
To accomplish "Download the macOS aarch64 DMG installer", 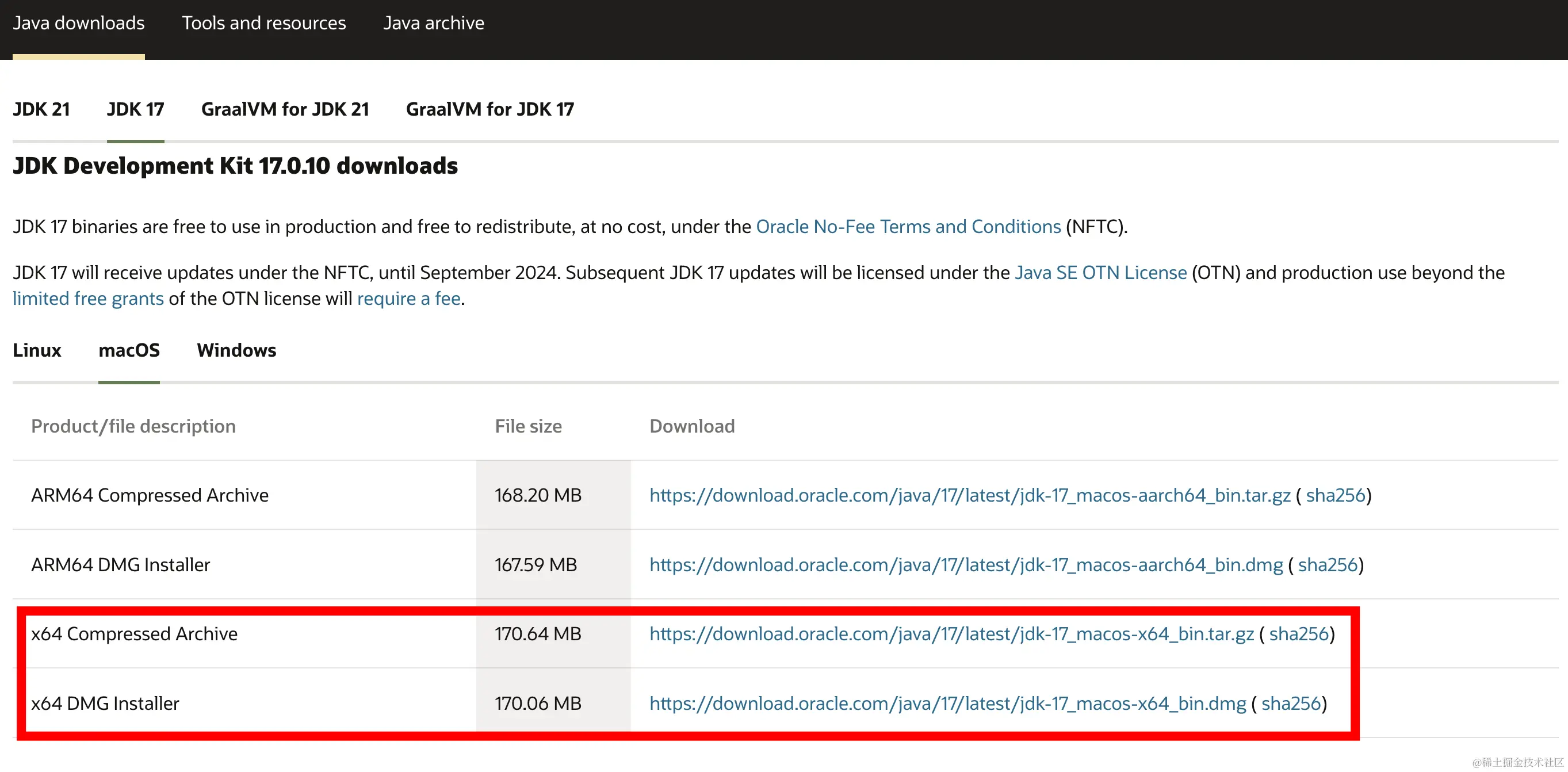I will [966, 564].
